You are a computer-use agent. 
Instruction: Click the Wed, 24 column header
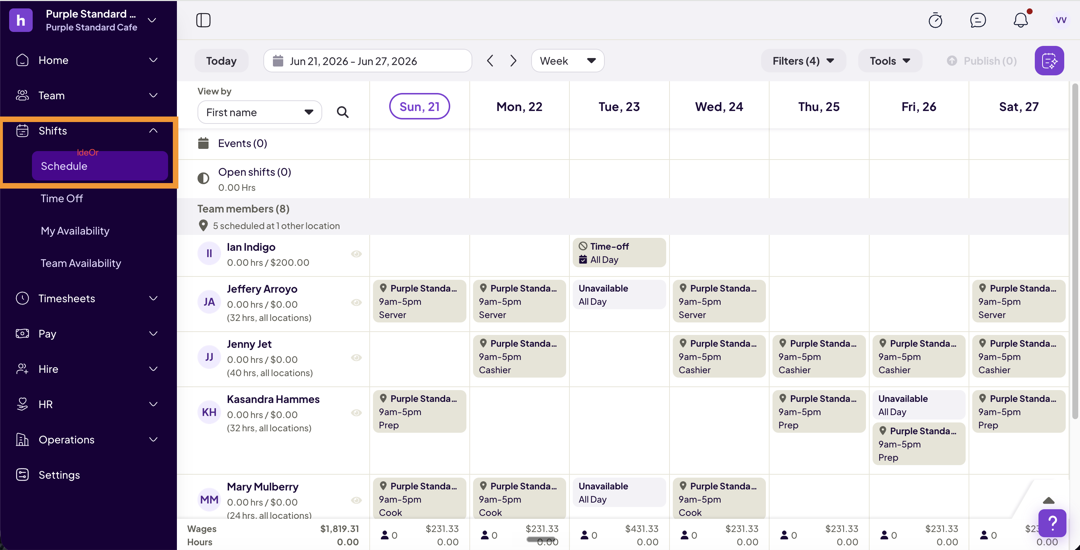click(719, 107)
